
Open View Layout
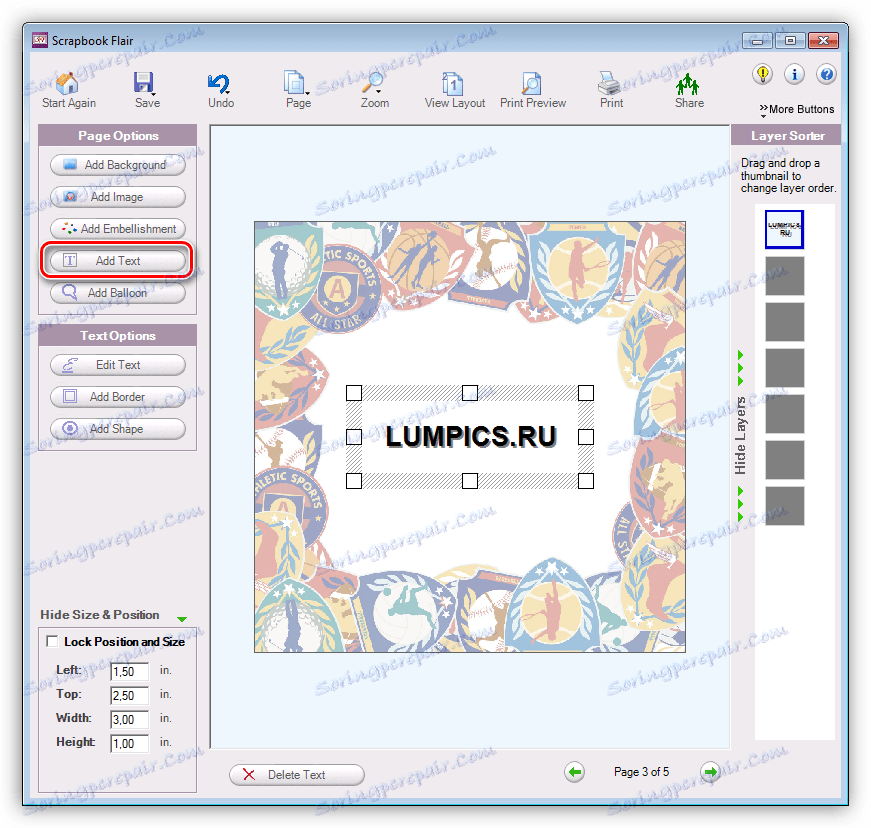click(x=454, y=90)
